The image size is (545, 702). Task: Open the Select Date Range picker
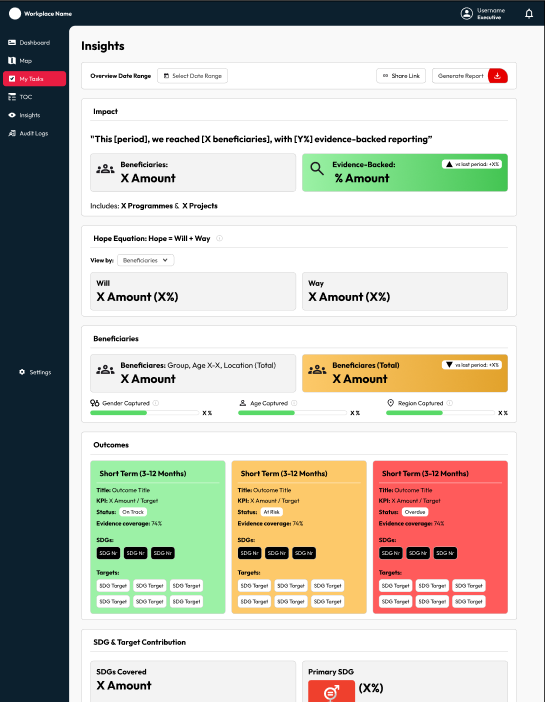193,76
